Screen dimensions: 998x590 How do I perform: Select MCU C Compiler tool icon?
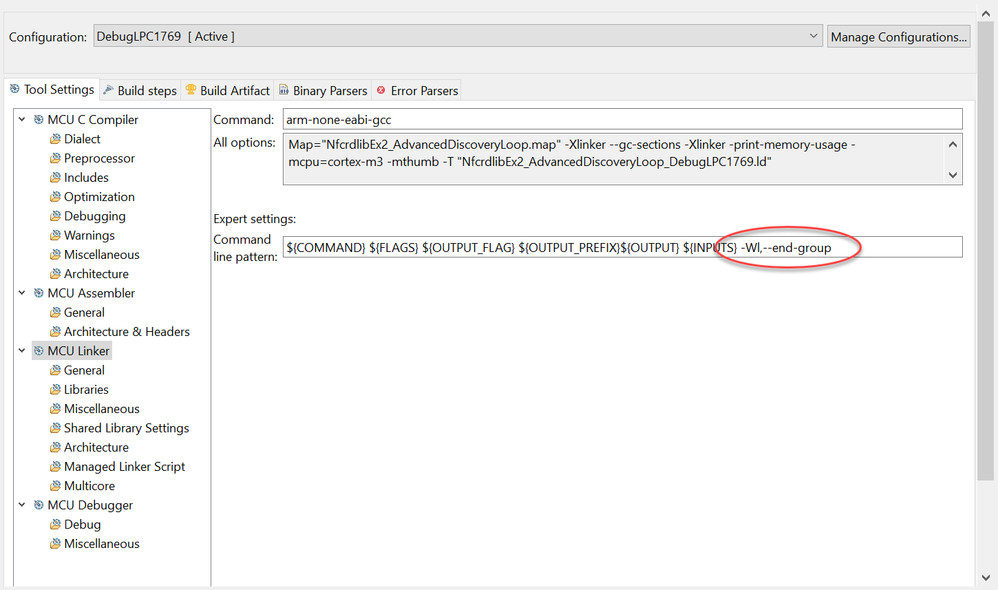click(x=39, y=119)
